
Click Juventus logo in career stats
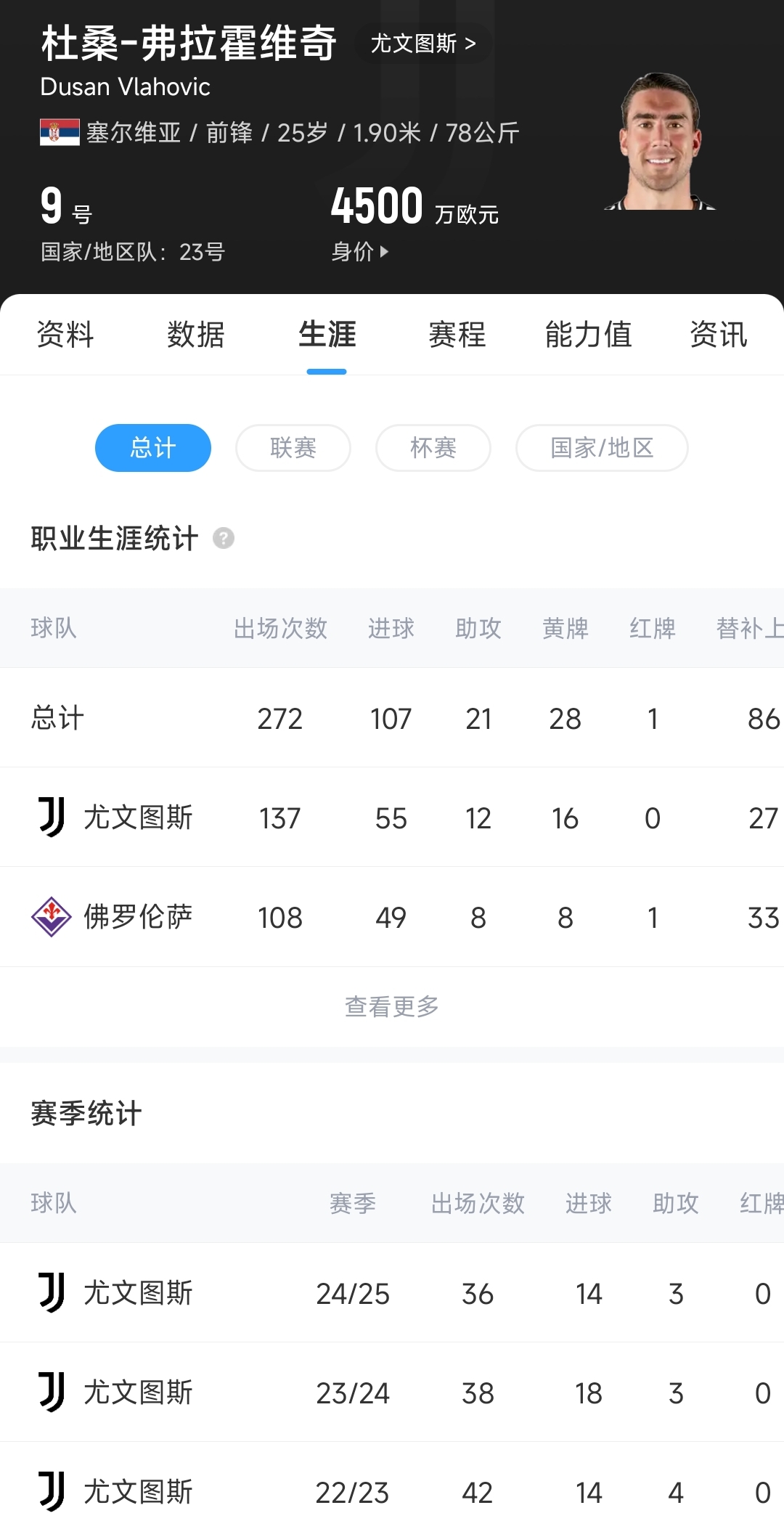coord(52,817)
